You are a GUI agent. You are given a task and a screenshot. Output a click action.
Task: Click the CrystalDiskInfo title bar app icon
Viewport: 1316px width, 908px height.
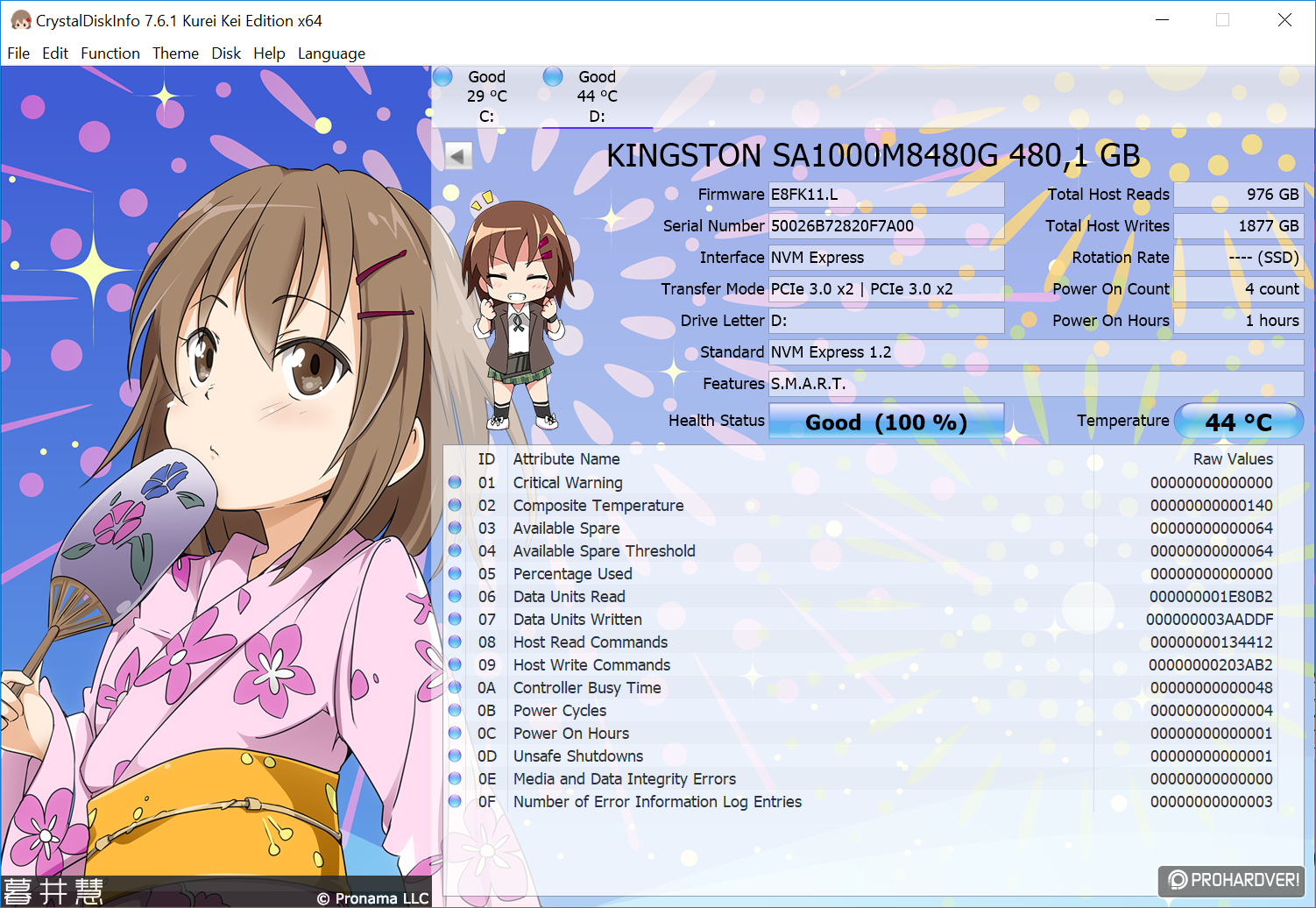(x=20, y=20)
